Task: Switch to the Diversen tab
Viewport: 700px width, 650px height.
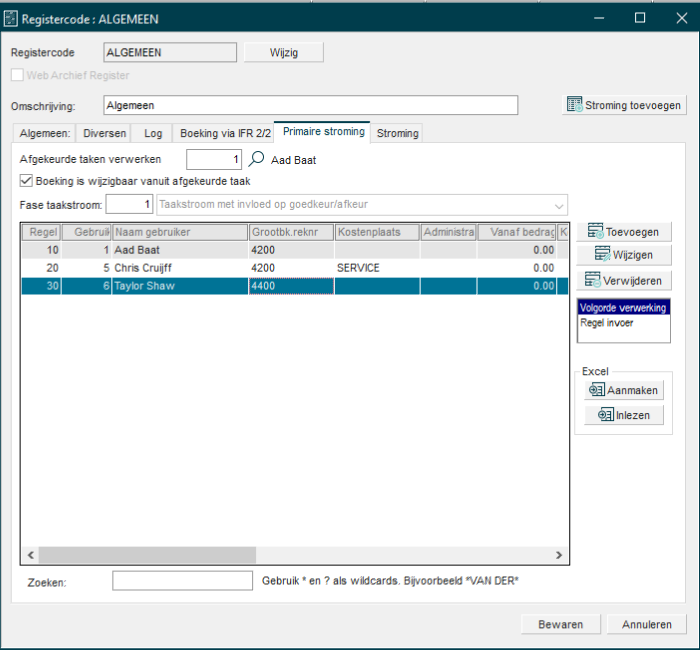Action: point(105,133)
